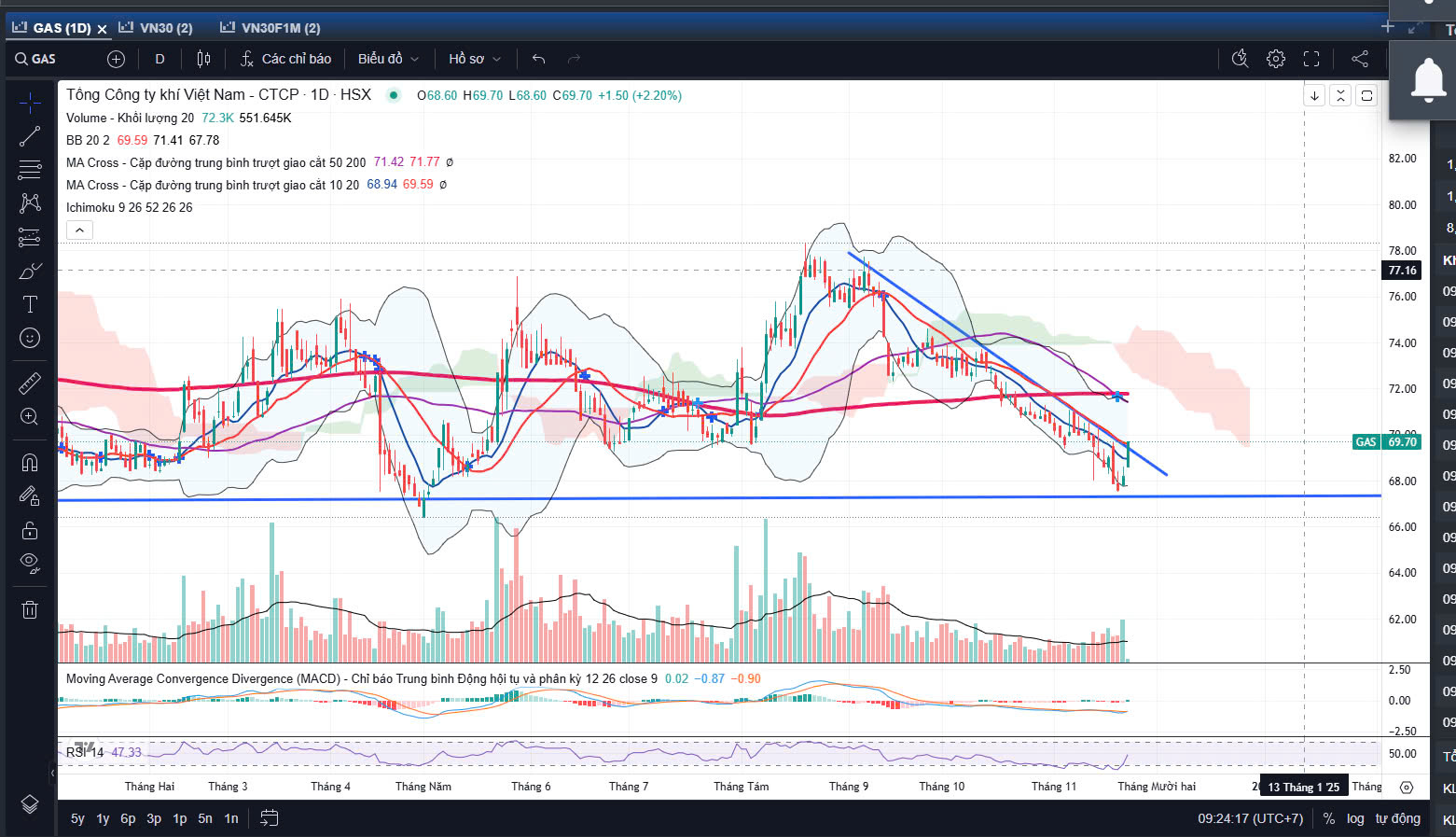
Task: Open the quick search icon
Action: pos(1240,59)
